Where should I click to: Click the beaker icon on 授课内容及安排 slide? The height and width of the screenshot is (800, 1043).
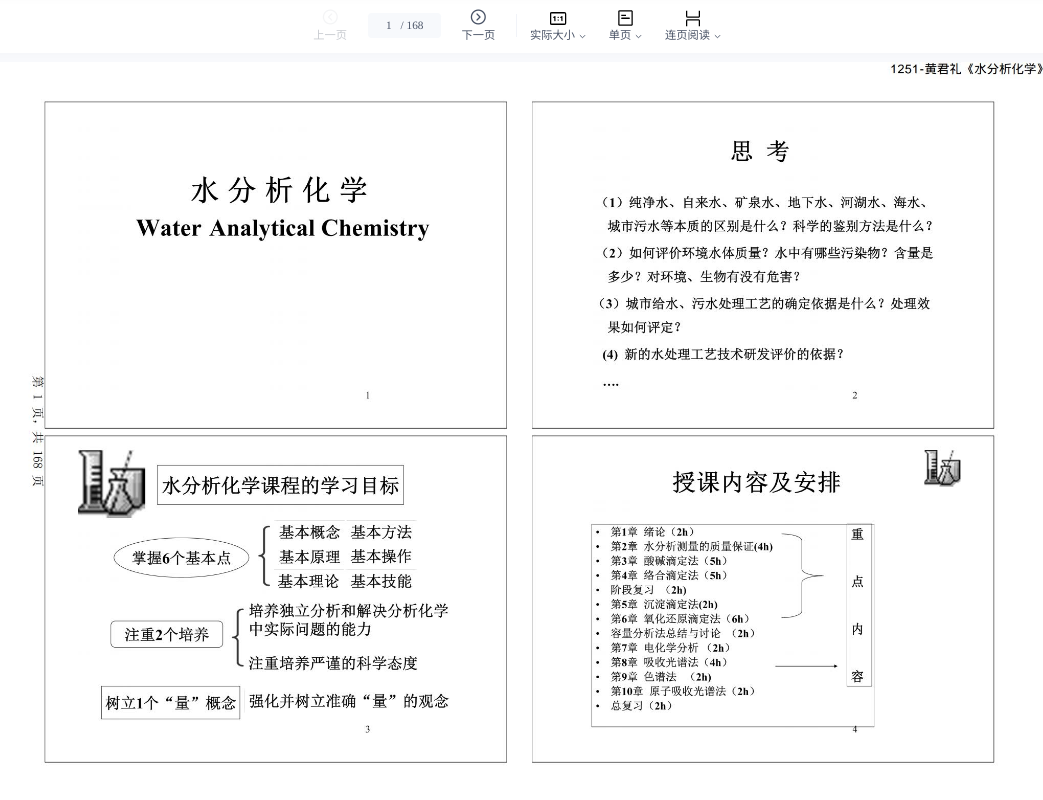tap(941, 468)
